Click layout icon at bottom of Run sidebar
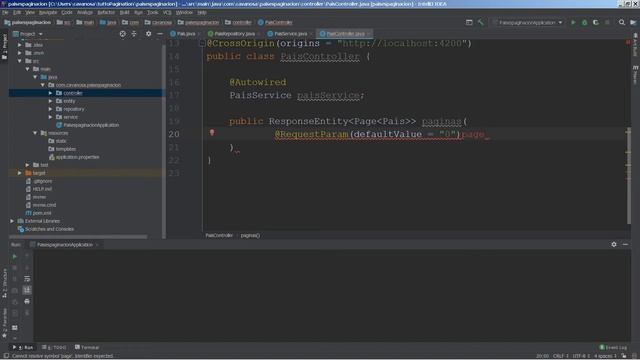Viewport: 640px width, 360px height. pos(15,328)
